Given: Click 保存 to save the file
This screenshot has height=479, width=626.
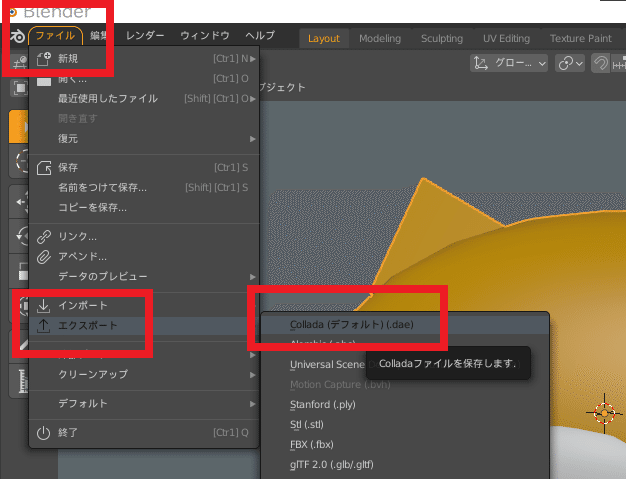Looking at the screenshot, I should coord(144,167).
